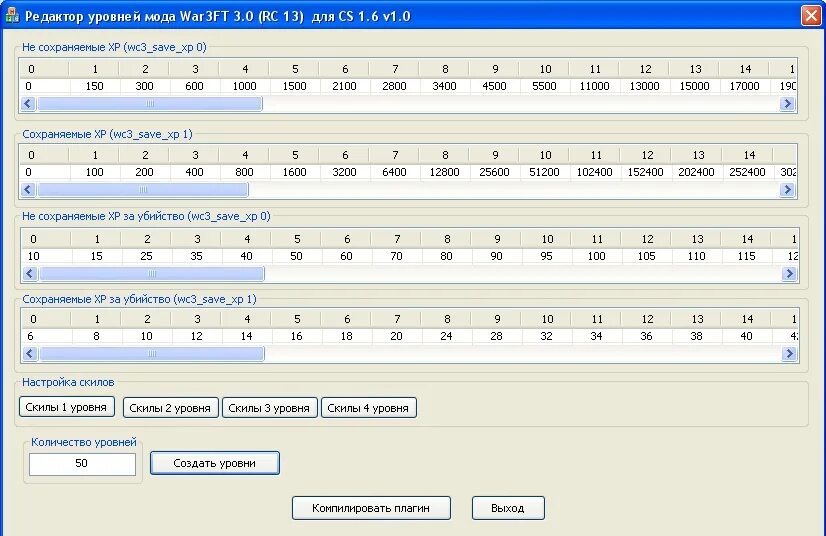Select cell 150 in non-saved XP table
This screenshot has height=536, width=826.
point(95,86)
